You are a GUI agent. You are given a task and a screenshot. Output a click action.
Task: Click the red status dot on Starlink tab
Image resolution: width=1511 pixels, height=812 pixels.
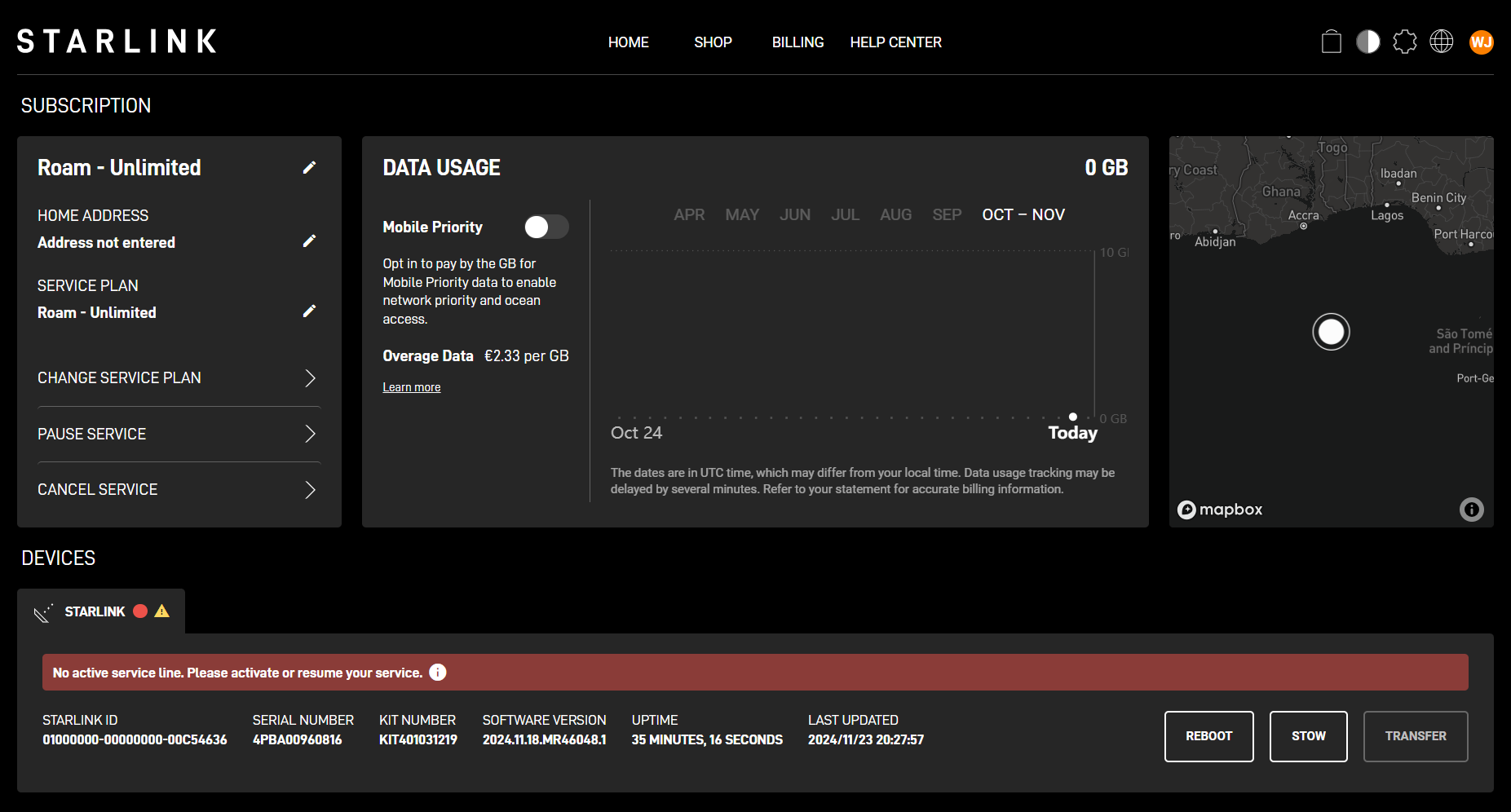click(140, 611)
